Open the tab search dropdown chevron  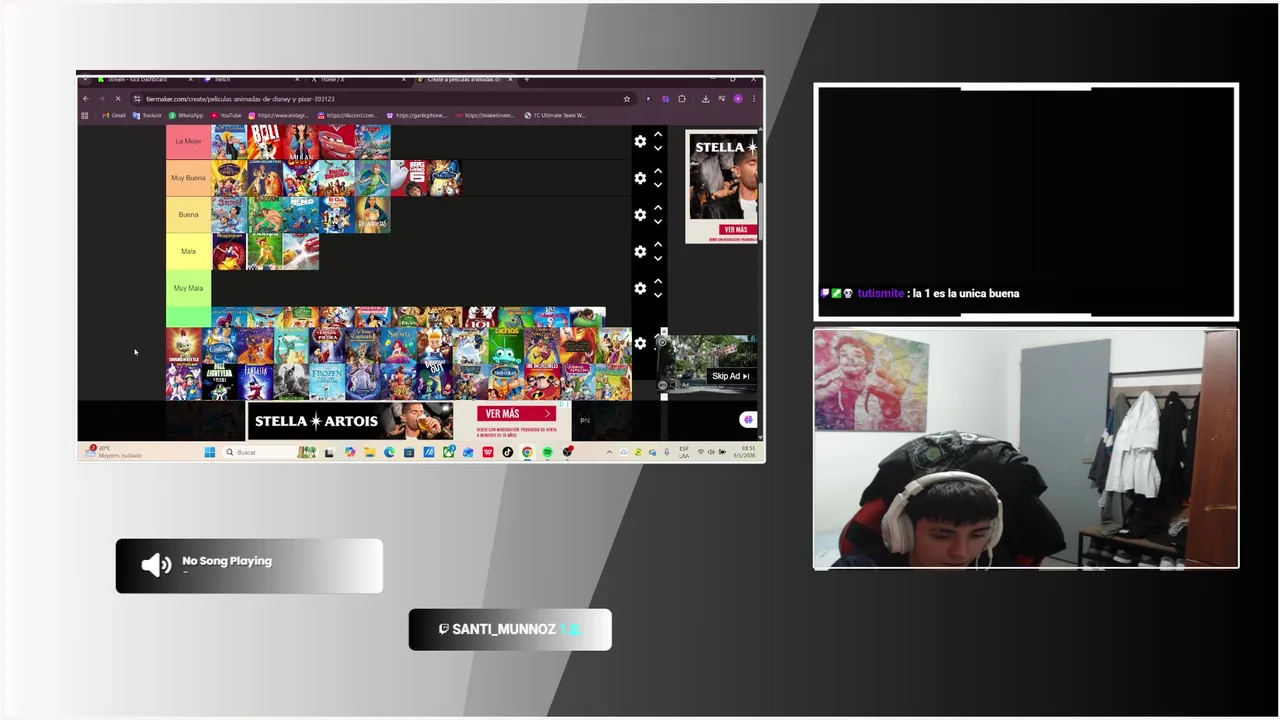point(85,79)
